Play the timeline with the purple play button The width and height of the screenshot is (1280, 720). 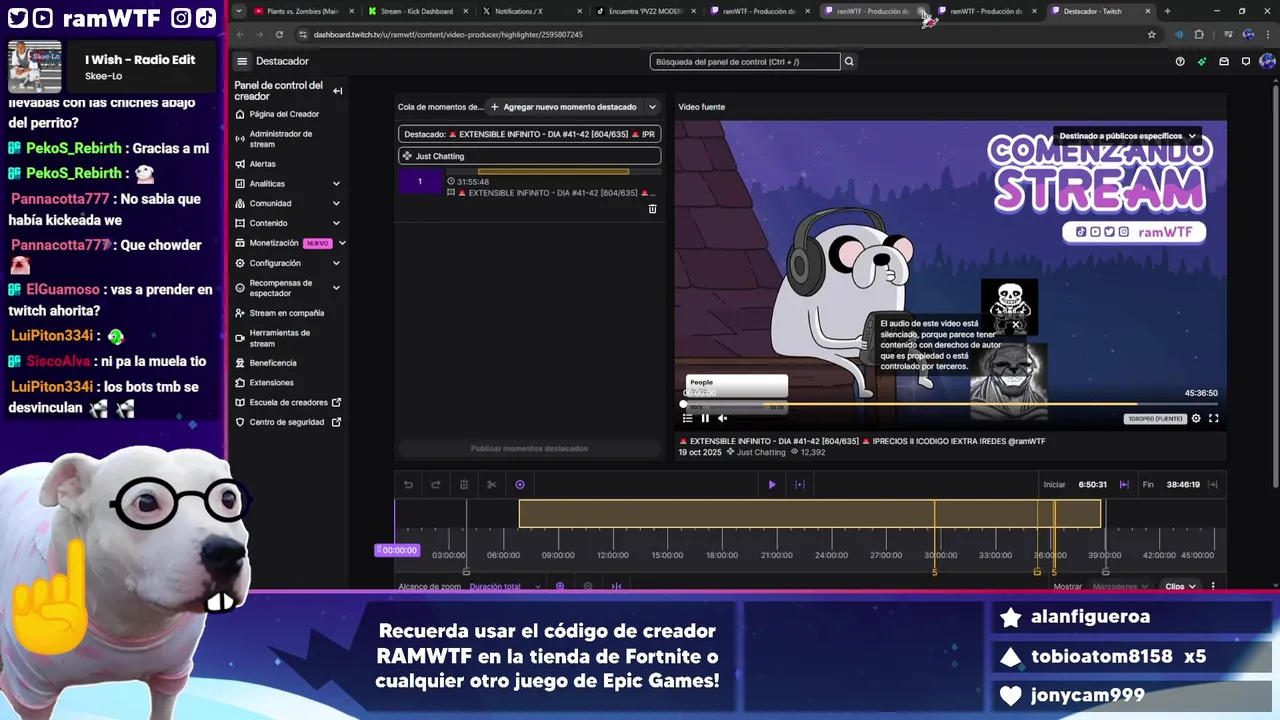point(772,485)
